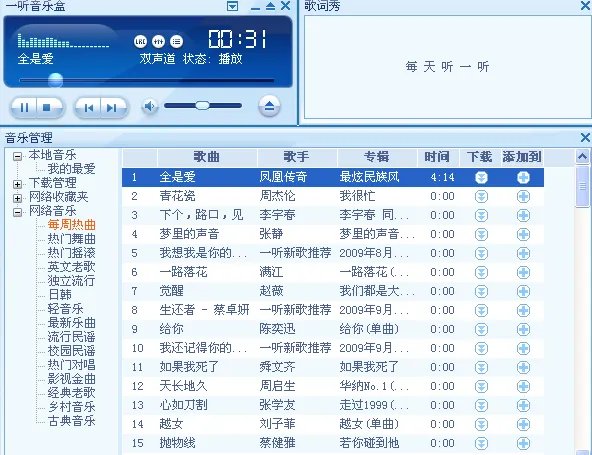Download the song 给你
592x455 pixels.
pyautogui.click(x=481, y=329)
